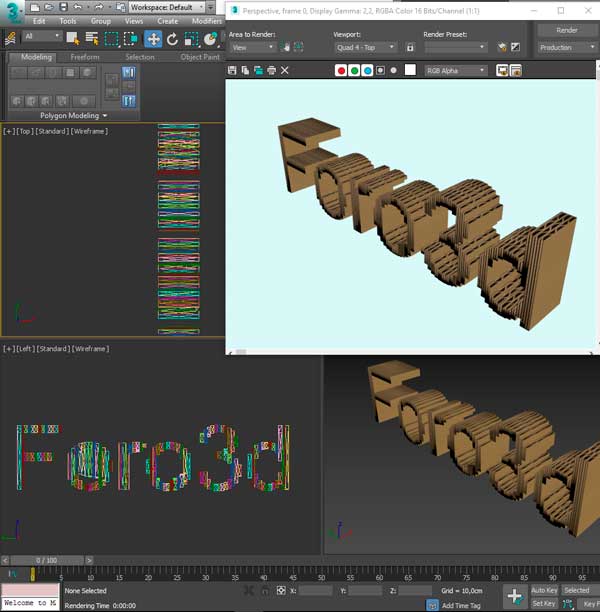The width and height of the screenshot is (600, 612).
Task: Click the Edit Region icon in render window
Action: pos(286,47)
